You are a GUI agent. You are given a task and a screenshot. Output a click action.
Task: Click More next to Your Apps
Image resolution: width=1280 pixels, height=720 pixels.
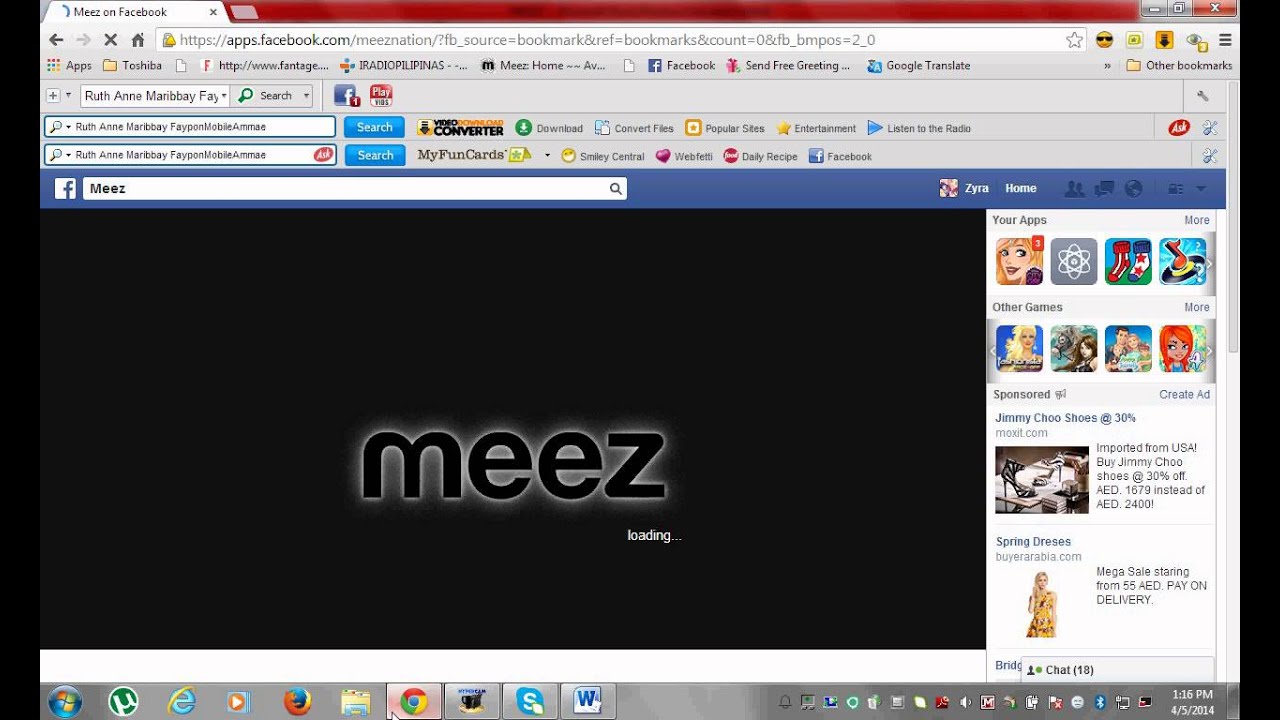click(1197, 220)
